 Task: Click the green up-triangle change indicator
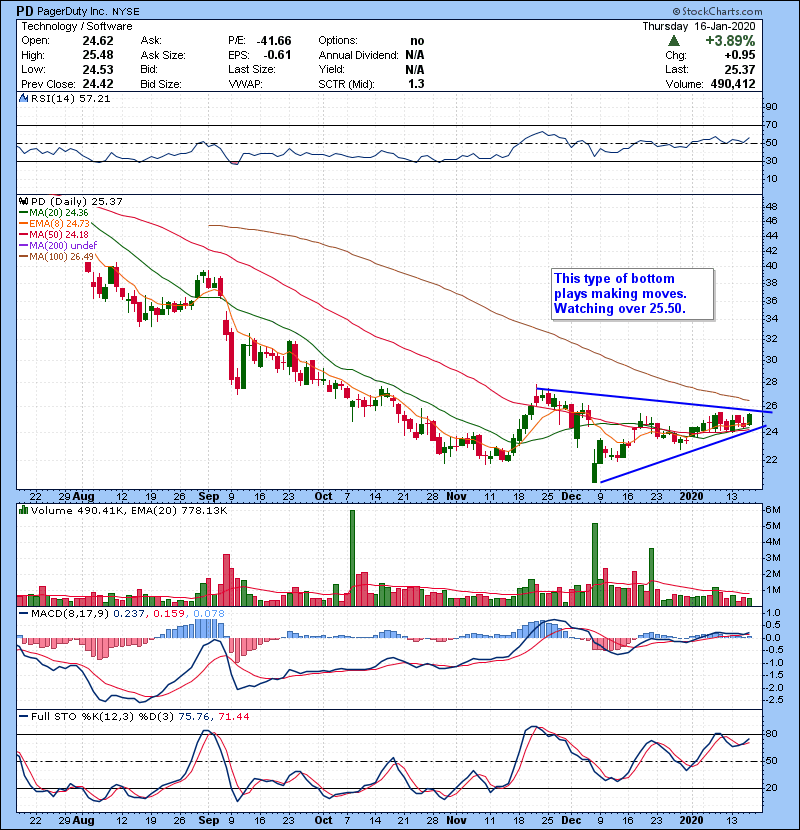click(x=673, y=40)
